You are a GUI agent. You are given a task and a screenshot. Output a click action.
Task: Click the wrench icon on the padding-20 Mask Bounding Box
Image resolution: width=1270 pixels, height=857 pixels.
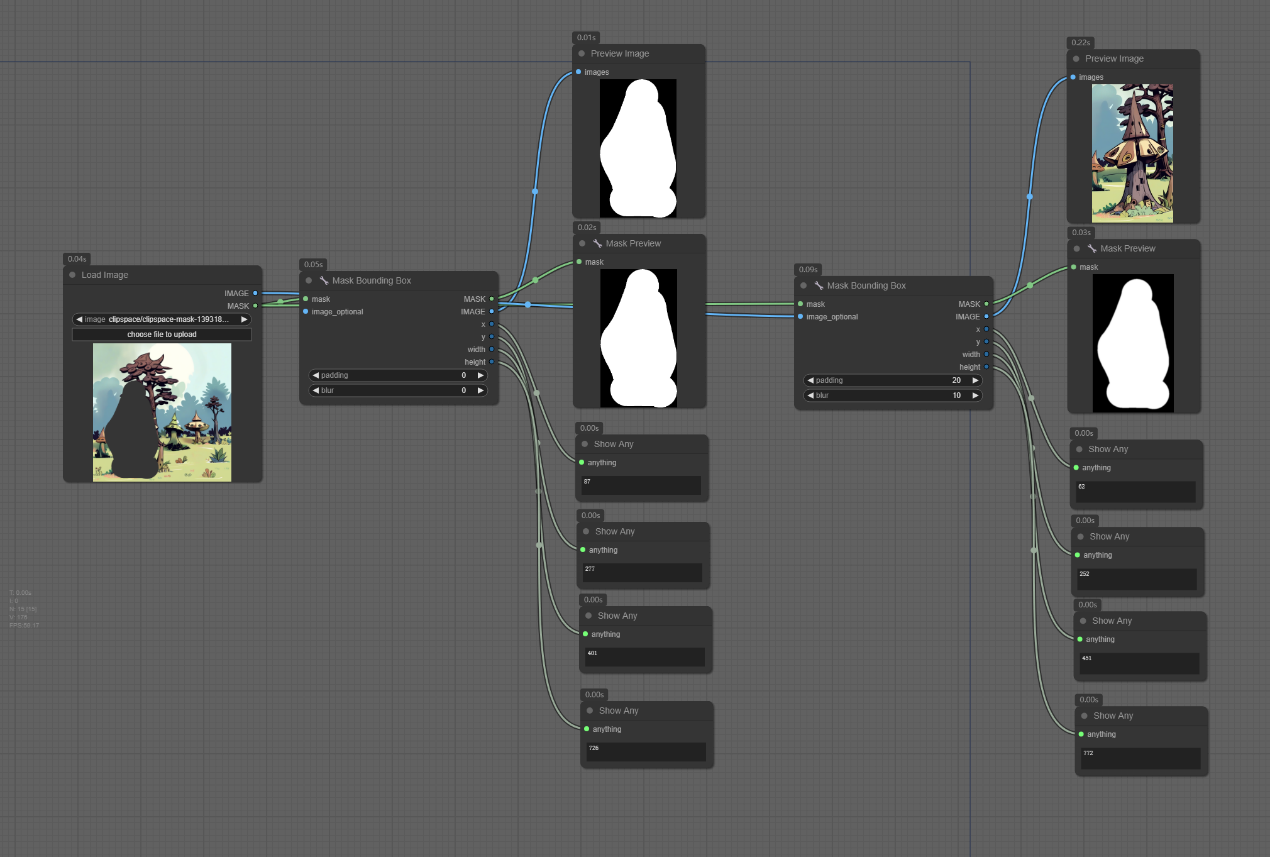point(818,286)
